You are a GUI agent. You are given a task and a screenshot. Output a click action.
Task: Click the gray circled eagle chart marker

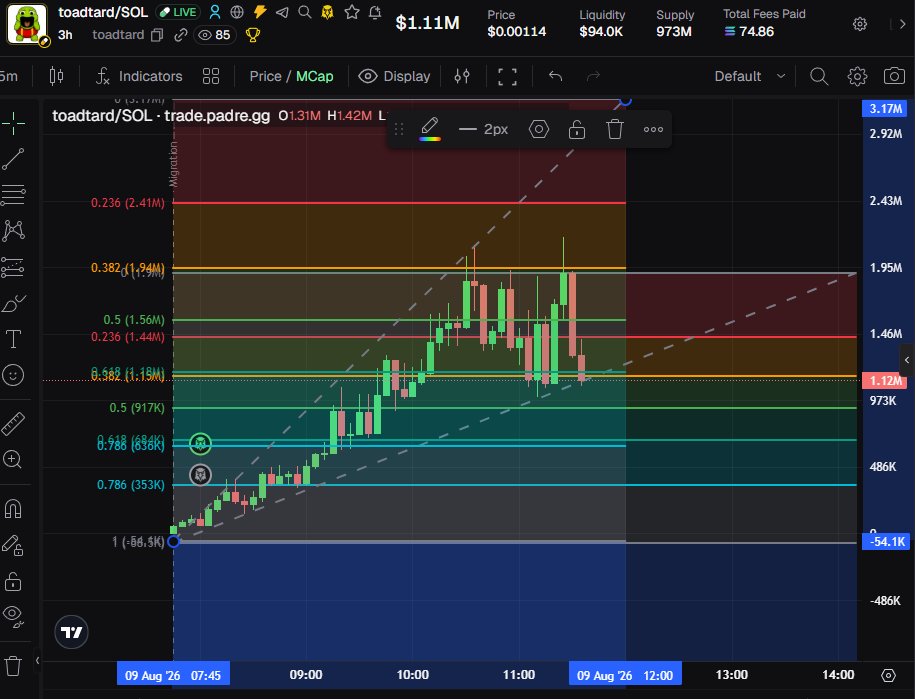[201, 475]
